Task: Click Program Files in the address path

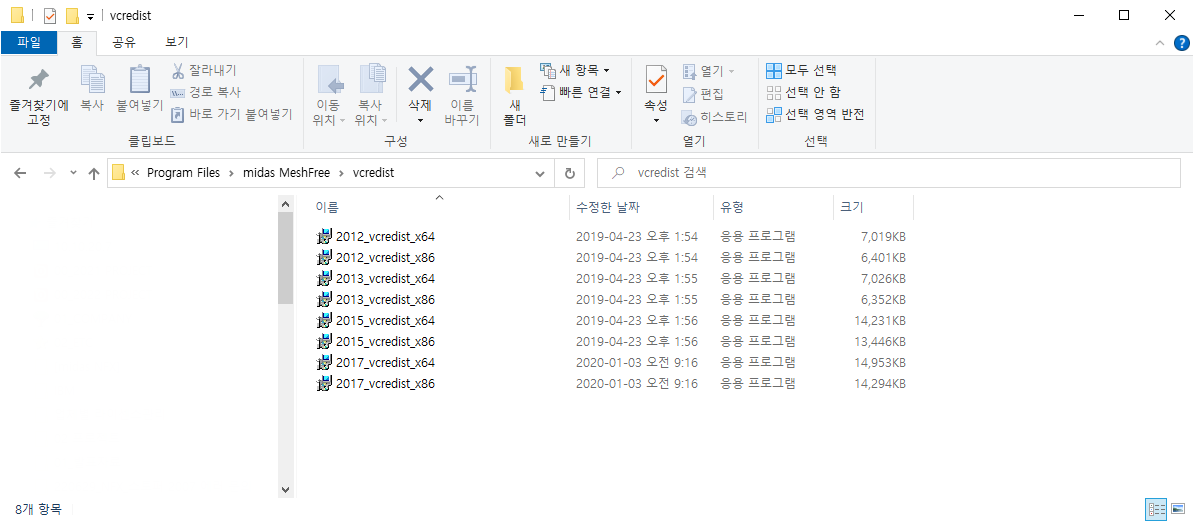Action: point(183,173)
